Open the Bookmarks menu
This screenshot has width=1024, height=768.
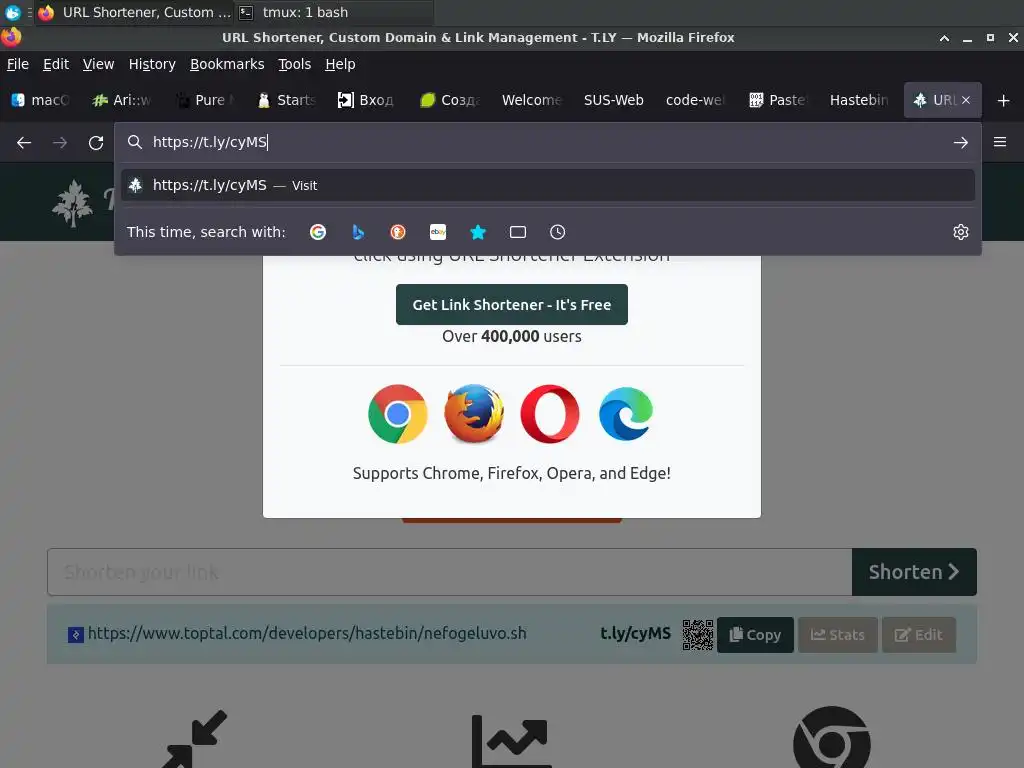227,64
